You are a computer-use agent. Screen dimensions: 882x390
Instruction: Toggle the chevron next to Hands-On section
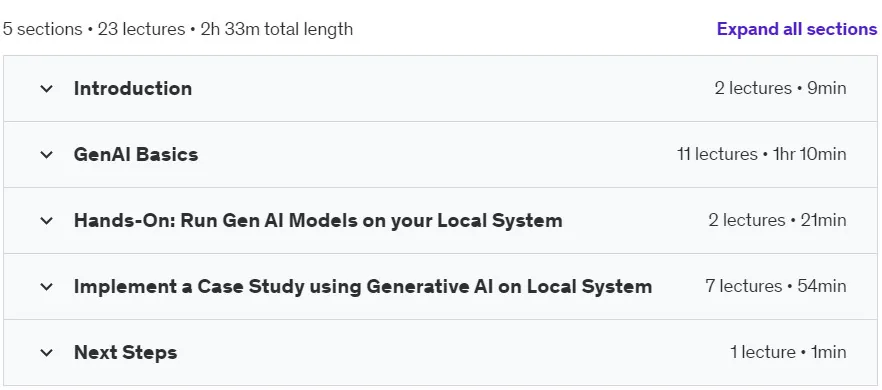click(x=47, y=221)
